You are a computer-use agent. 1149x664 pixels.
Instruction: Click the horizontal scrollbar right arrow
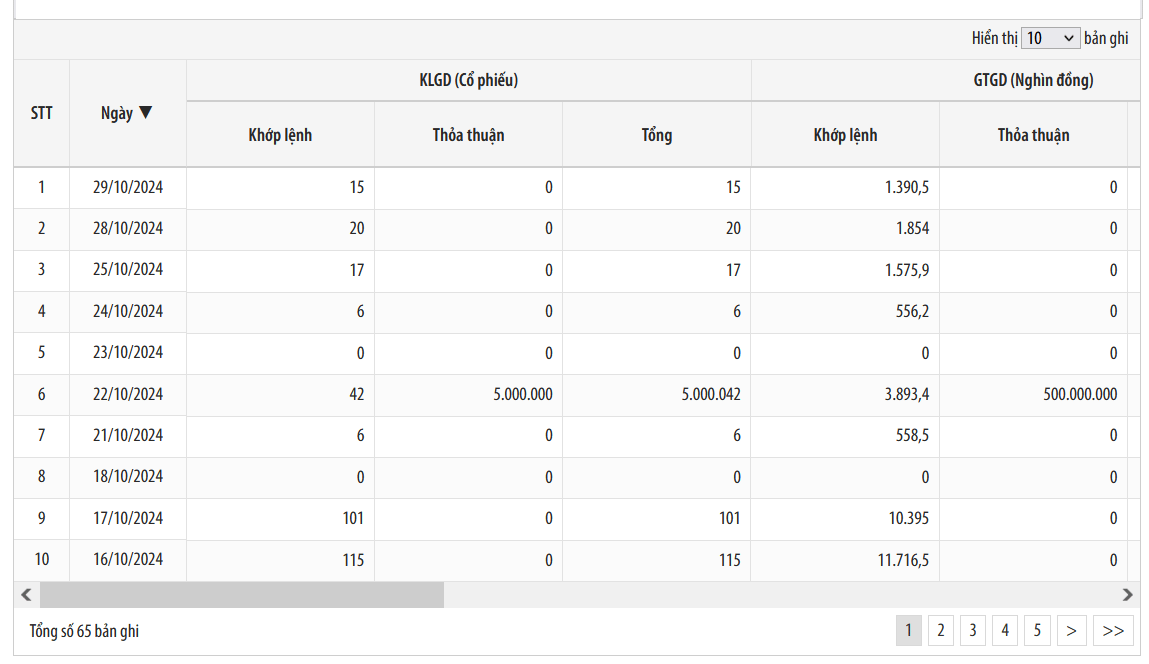pos(1128,595)
